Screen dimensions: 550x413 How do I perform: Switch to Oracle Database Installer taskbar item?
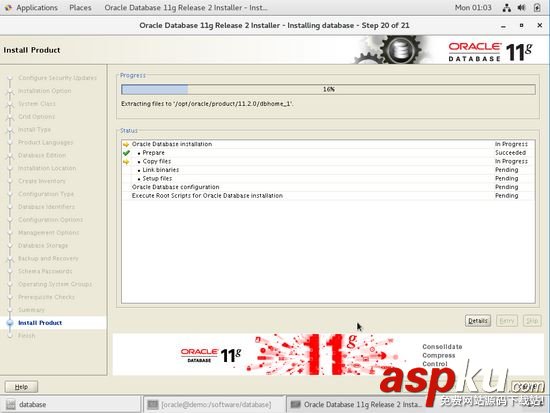click(x=358, y=405)
